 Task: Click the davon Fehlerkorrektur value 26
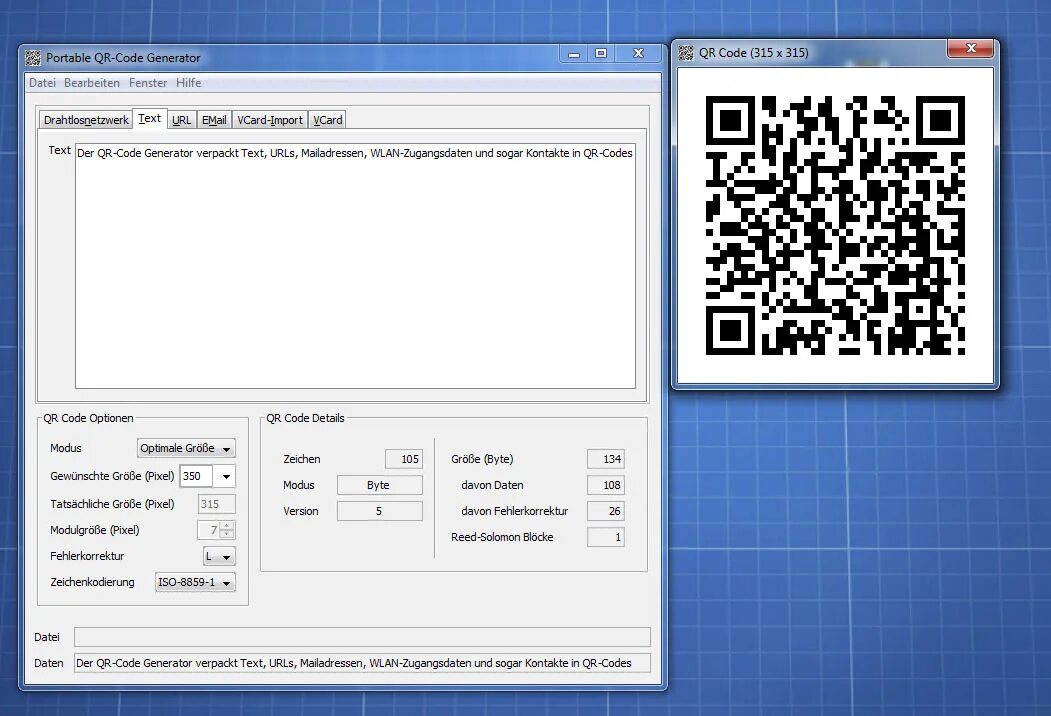tap(606, 512)
